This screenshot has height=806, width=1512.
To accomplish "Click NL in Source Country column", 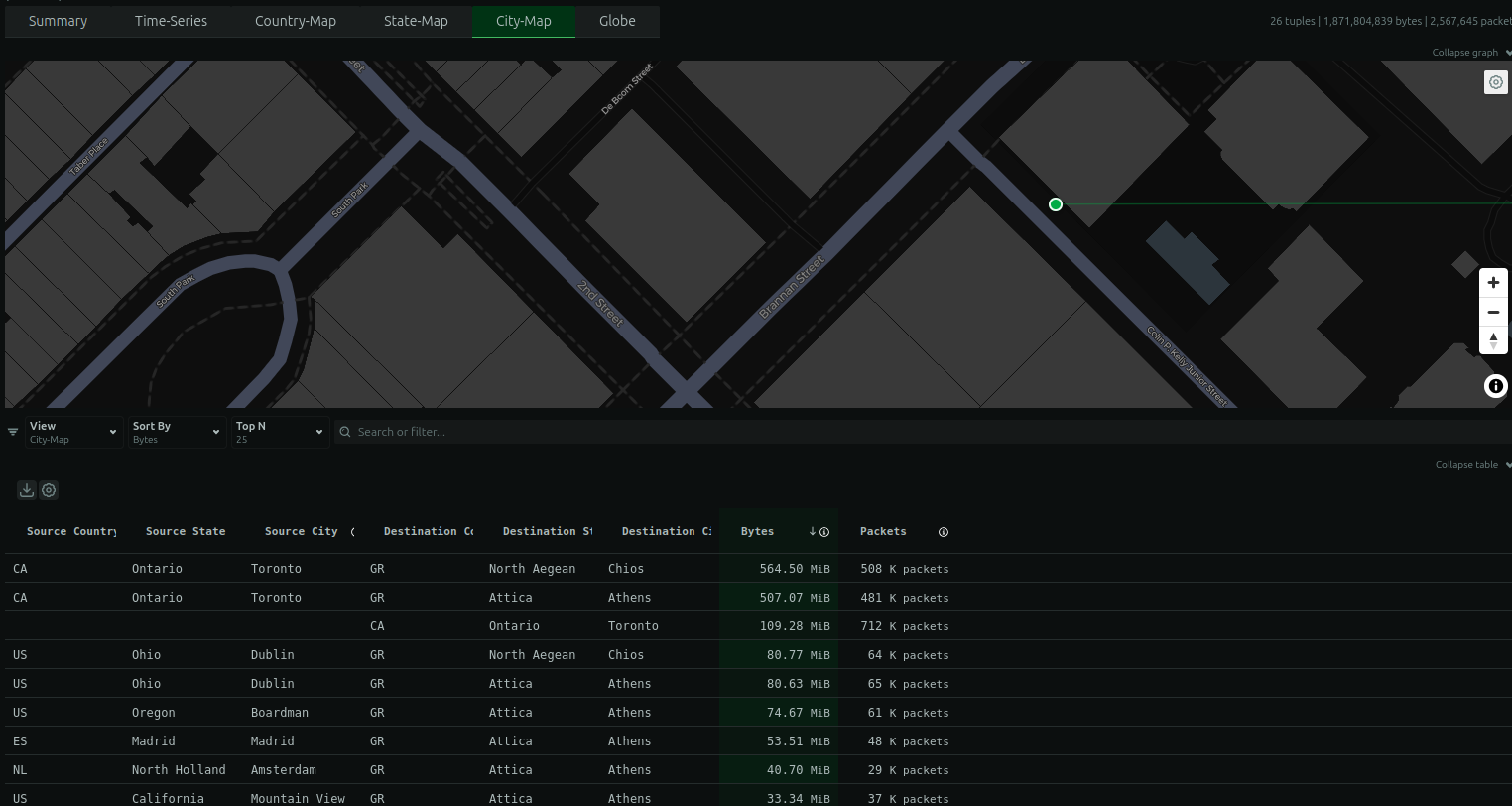I will [x=20, y=770].
